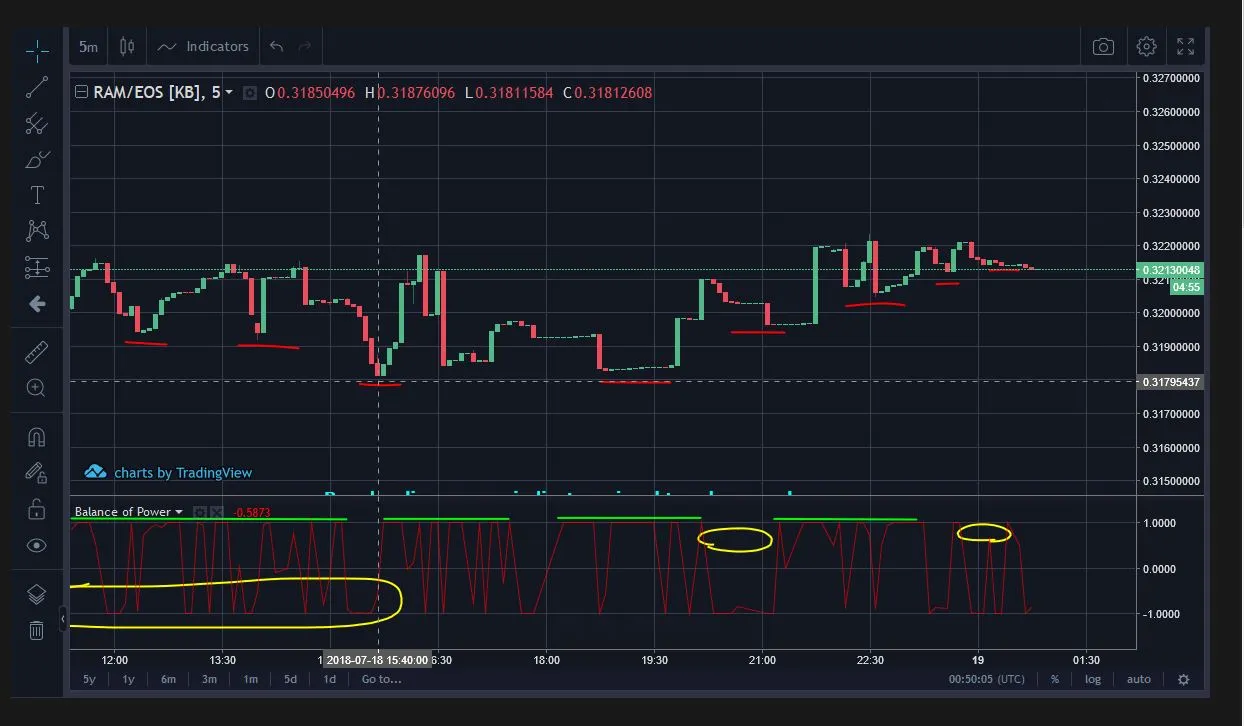Delete drawings with trash can icon
1244x726 pixels.
pos(36,630)
